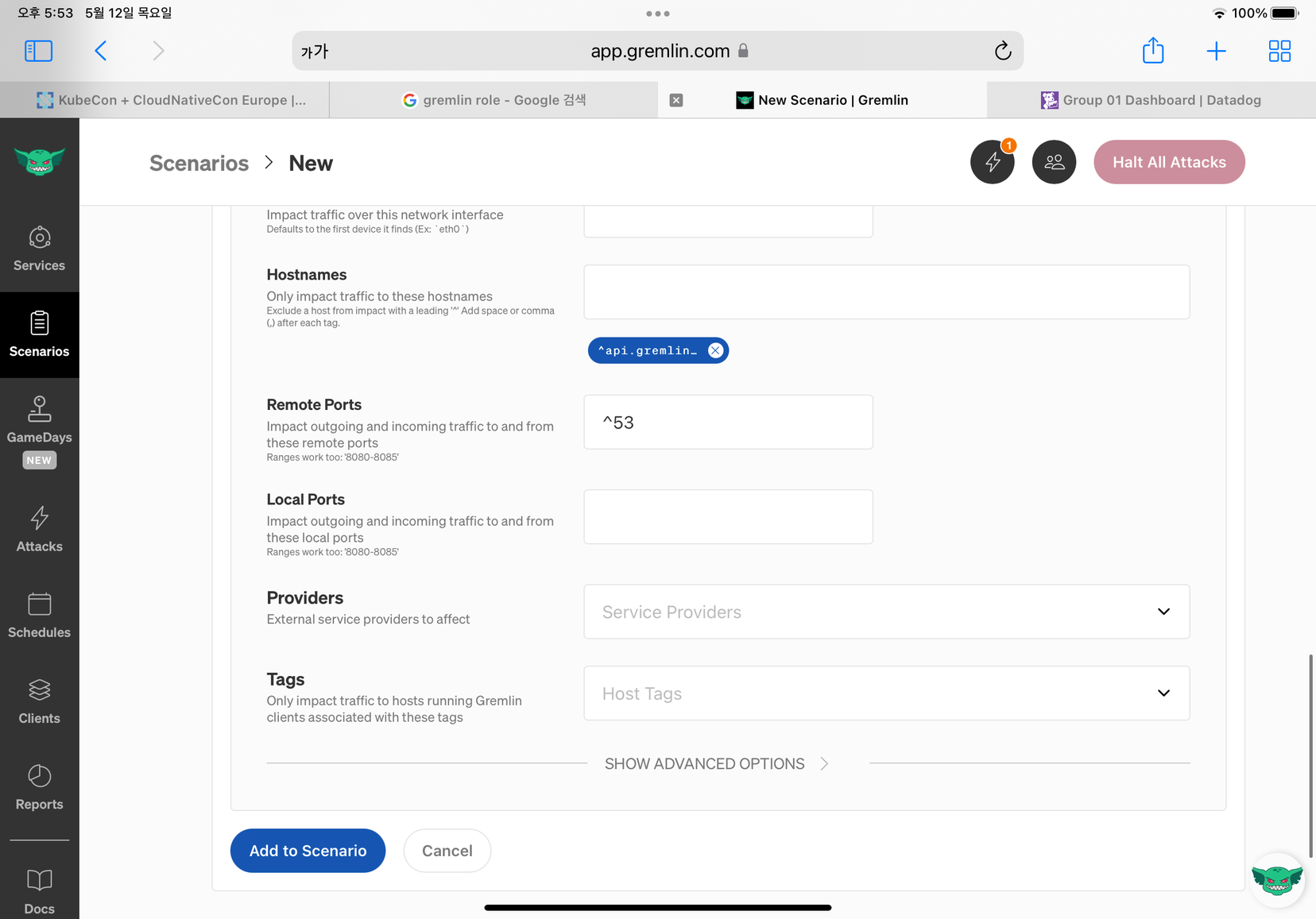Expand SHOW ADVANCED OPTIONS section
The height and width of the screenshot is (919, 1316).
click(x=716, y=763)
